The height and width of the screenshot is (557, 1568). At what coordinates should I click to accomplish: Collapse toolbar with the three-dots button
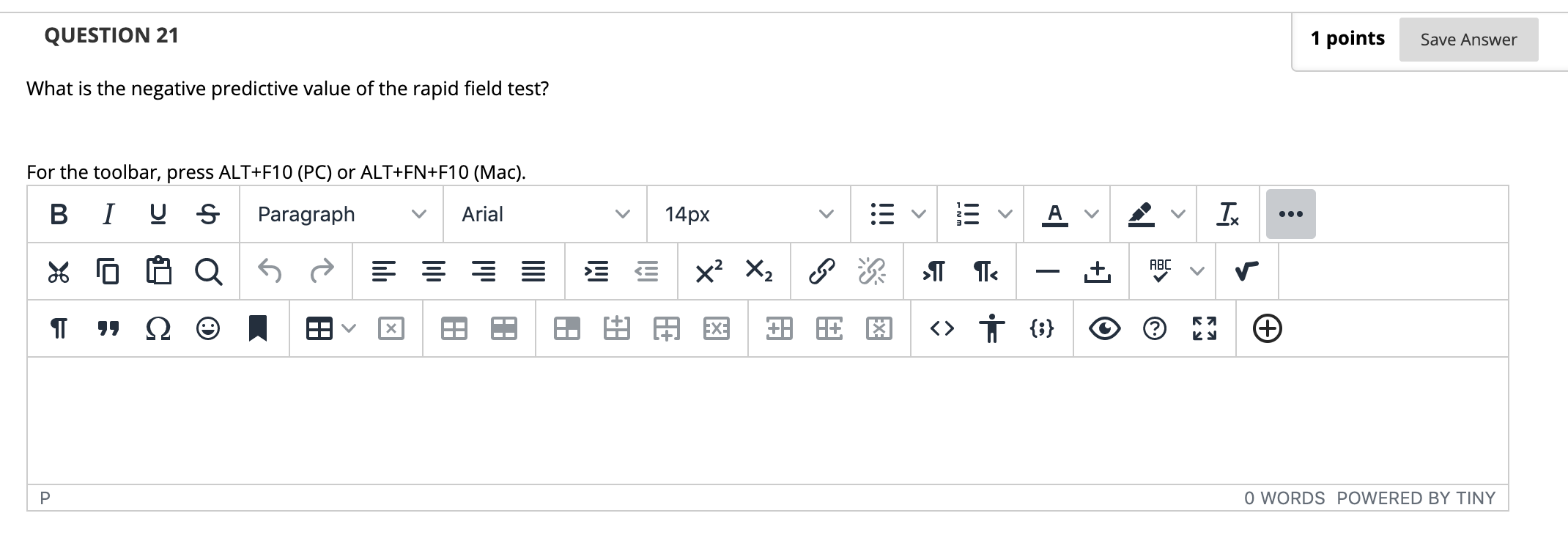[1290, 214]
